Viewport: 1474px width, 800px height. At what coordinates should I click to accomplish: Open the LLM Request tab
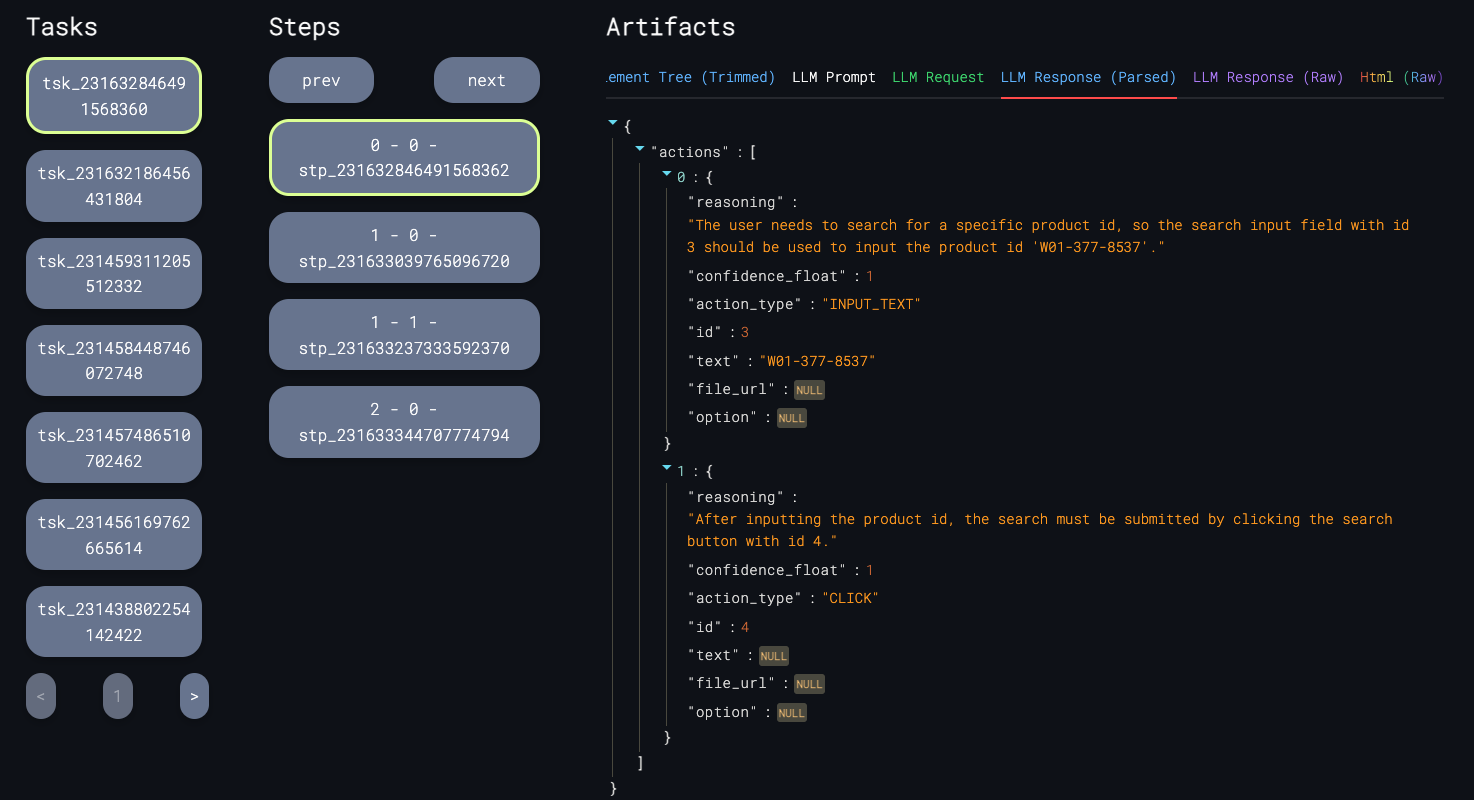937,77
